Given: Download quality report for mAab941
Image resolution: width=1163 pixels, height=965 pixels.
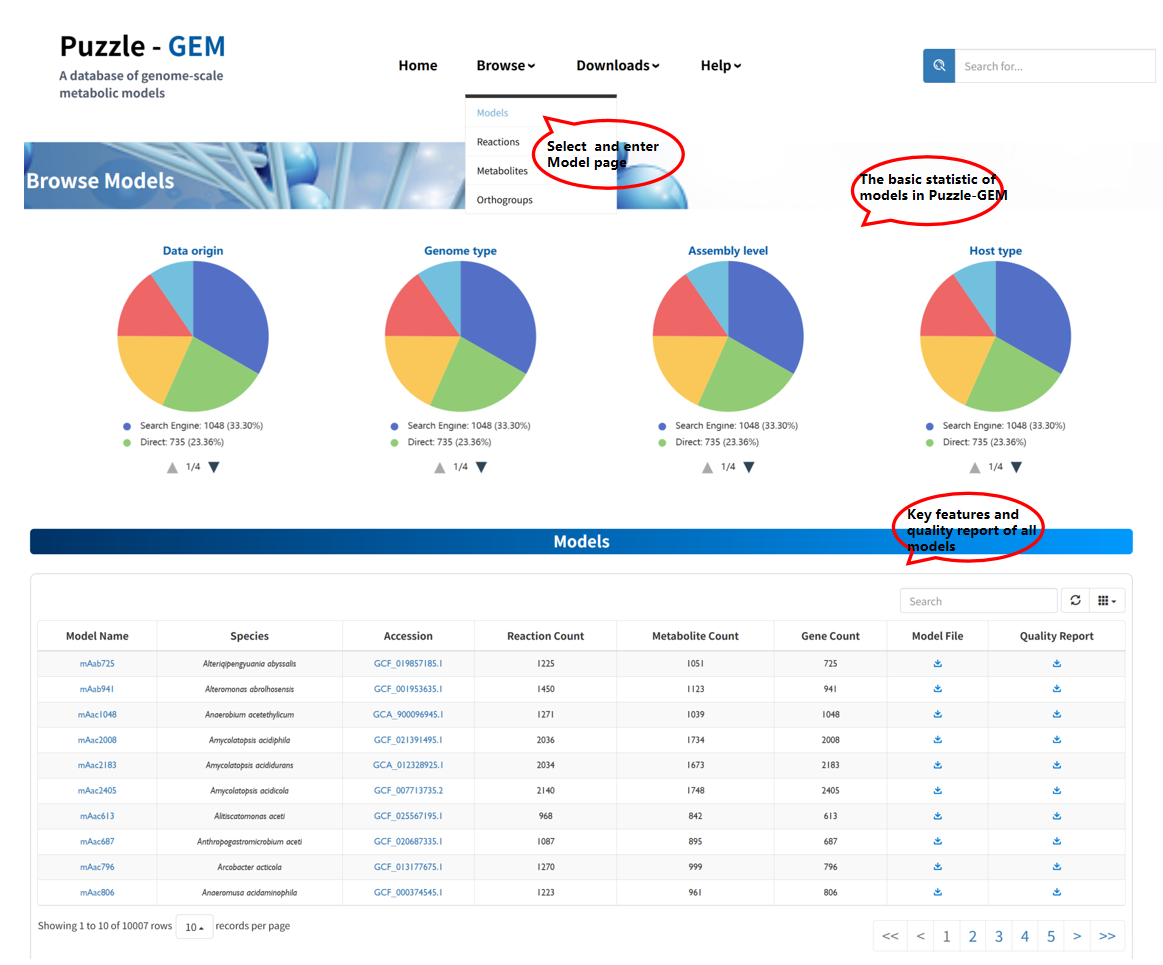Looking at the screenshot, I should (1057, 689).
